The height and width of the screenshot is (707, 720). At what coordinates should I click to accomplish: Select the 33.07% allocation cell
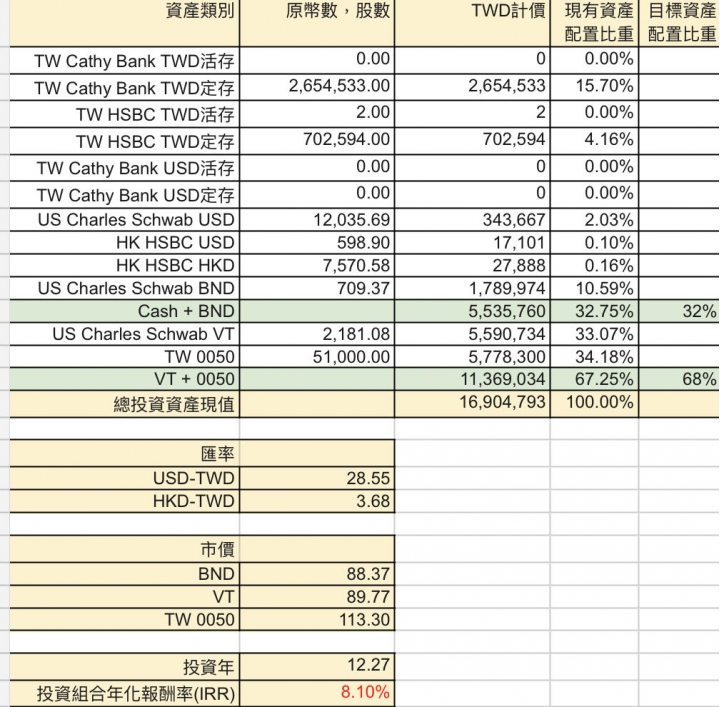(594, 334)
